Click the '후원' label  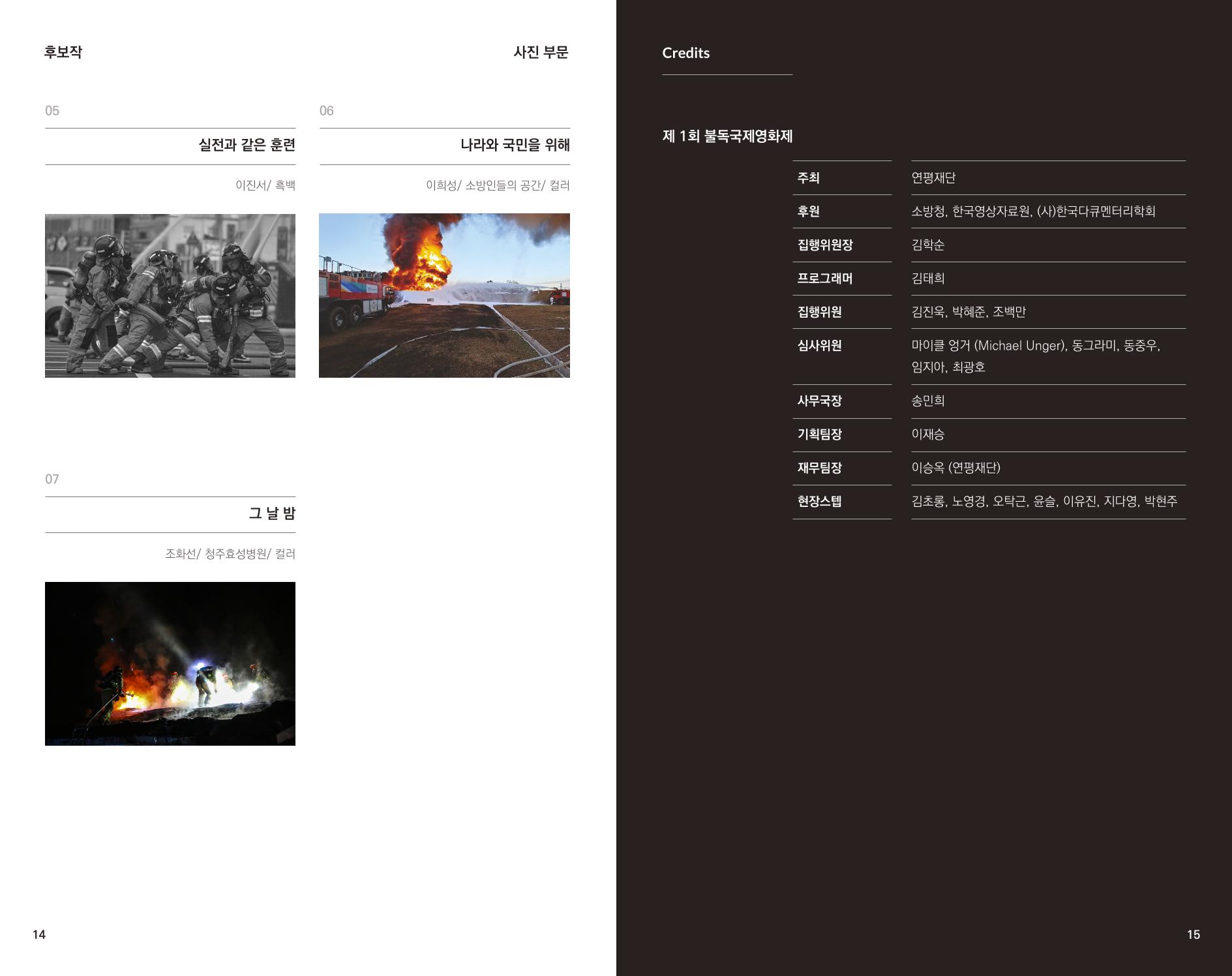(x=809, y=211)
